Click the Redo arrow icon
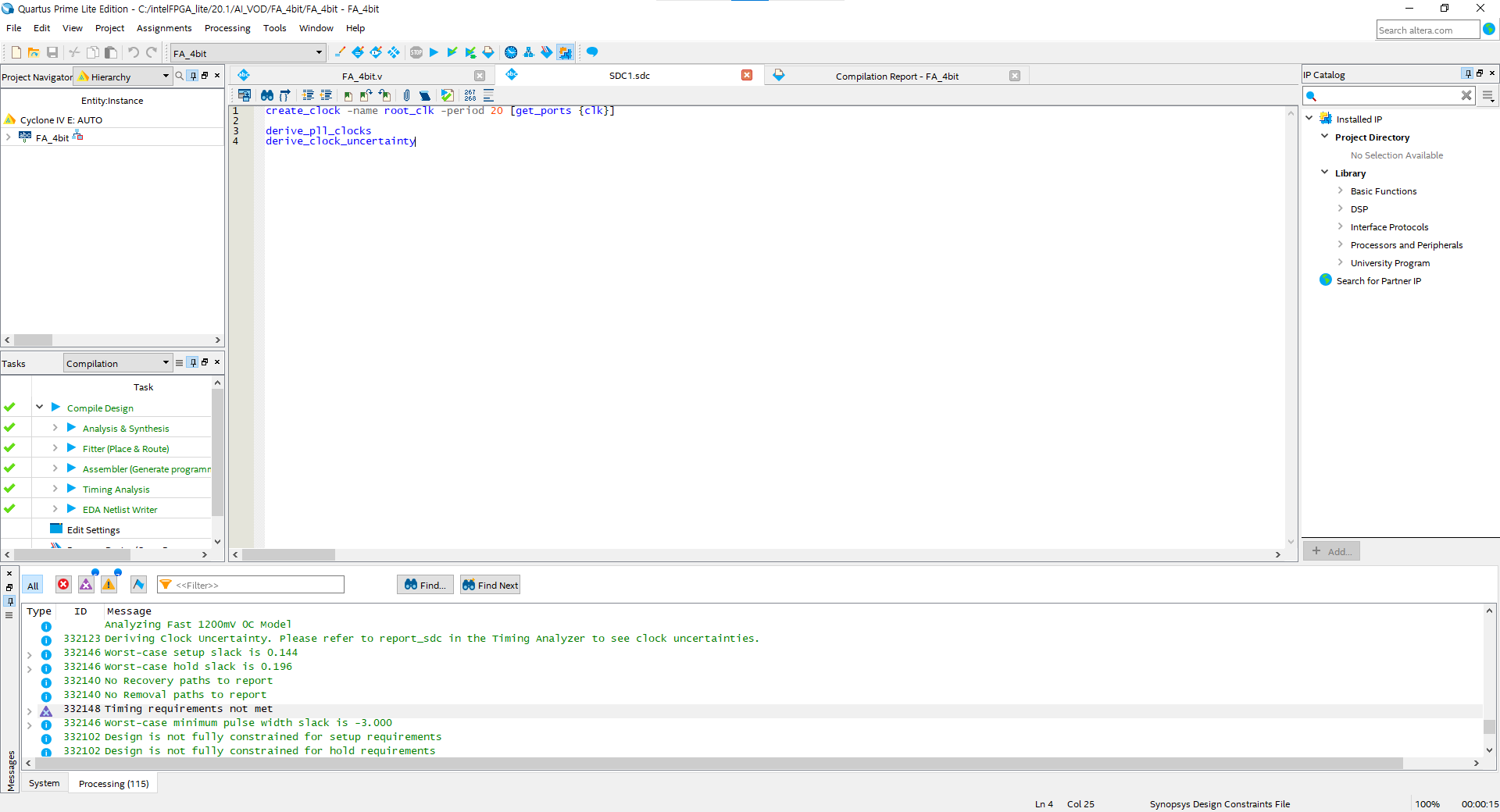This screenshot has width=1500, height=812. click(x=152, y=52)
